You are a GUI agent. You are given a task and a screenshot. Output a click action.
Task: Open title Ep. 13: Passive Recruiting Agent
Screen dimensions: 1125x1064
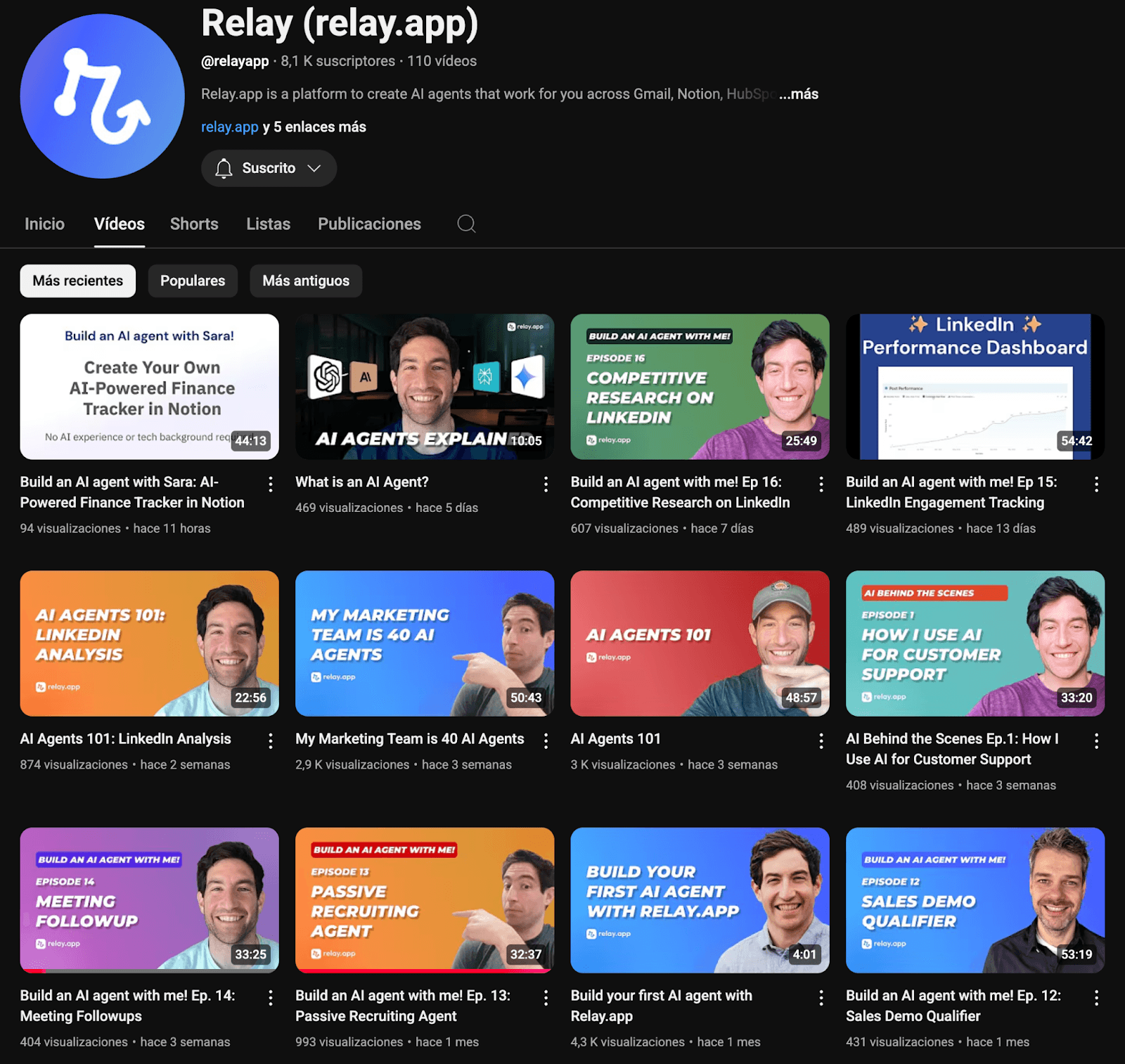pyautogui.click(x=403, y=1006)
